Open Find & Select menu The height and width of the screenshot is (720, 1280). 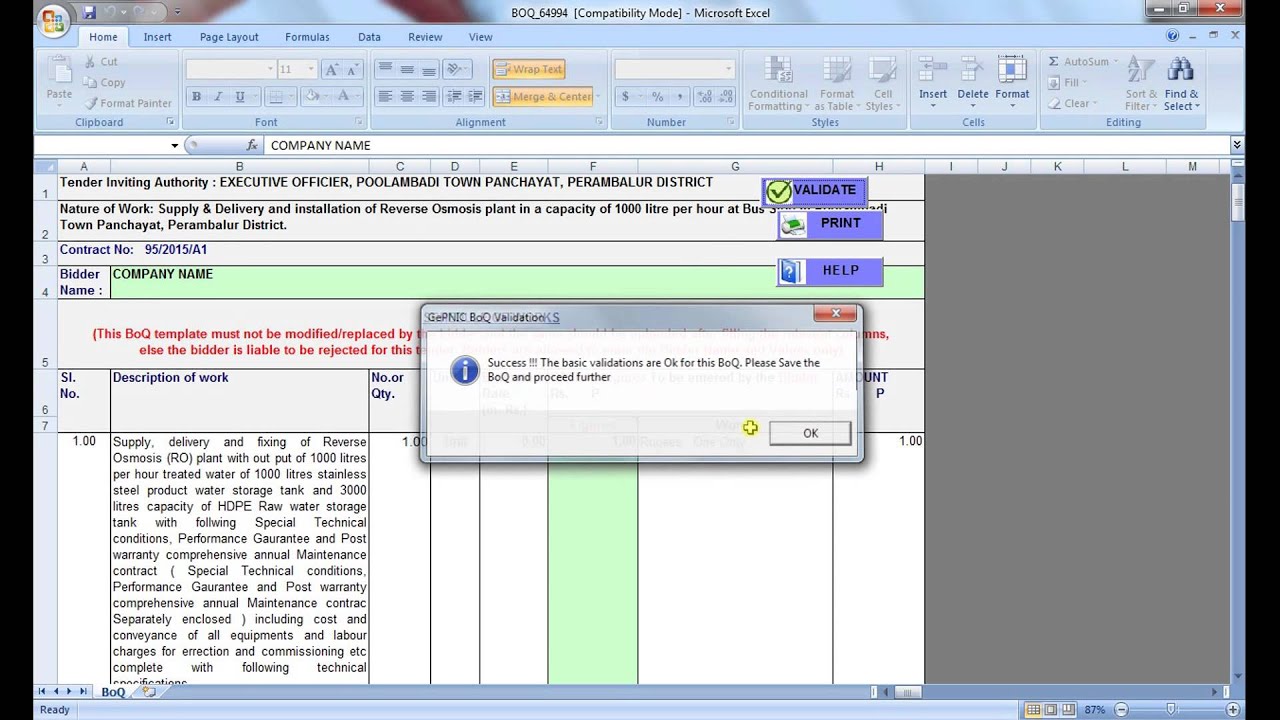(1181, 84)
